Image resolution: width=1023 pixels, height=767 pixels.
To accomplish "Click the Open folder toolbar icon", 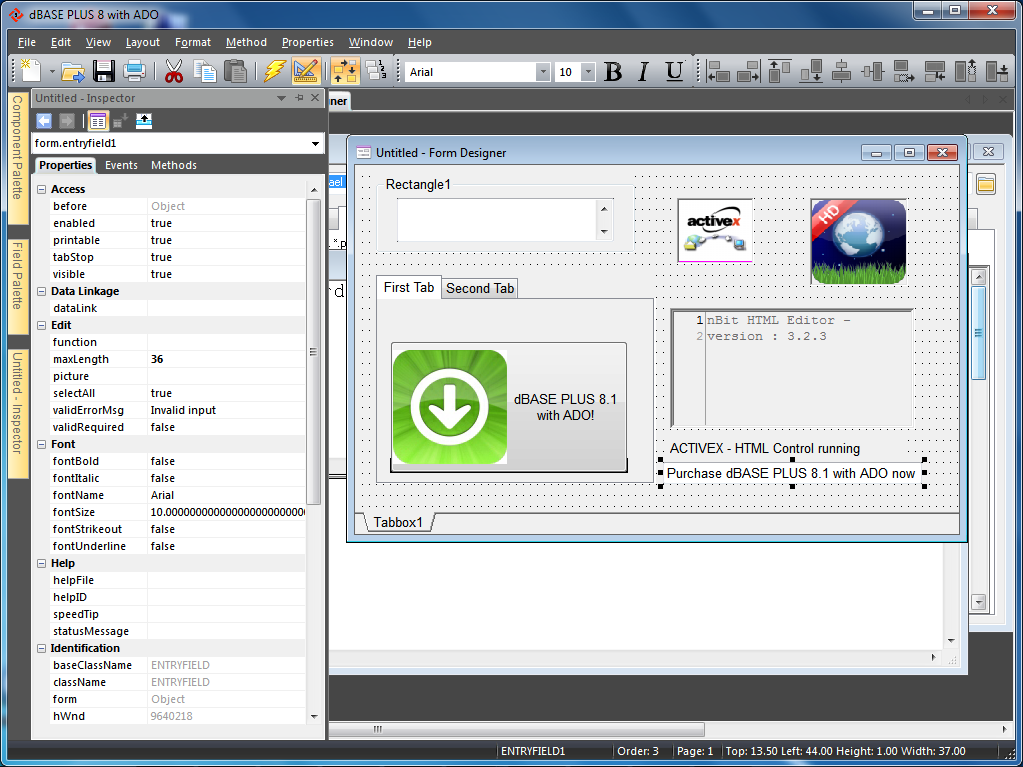I will tap(73, 71).
